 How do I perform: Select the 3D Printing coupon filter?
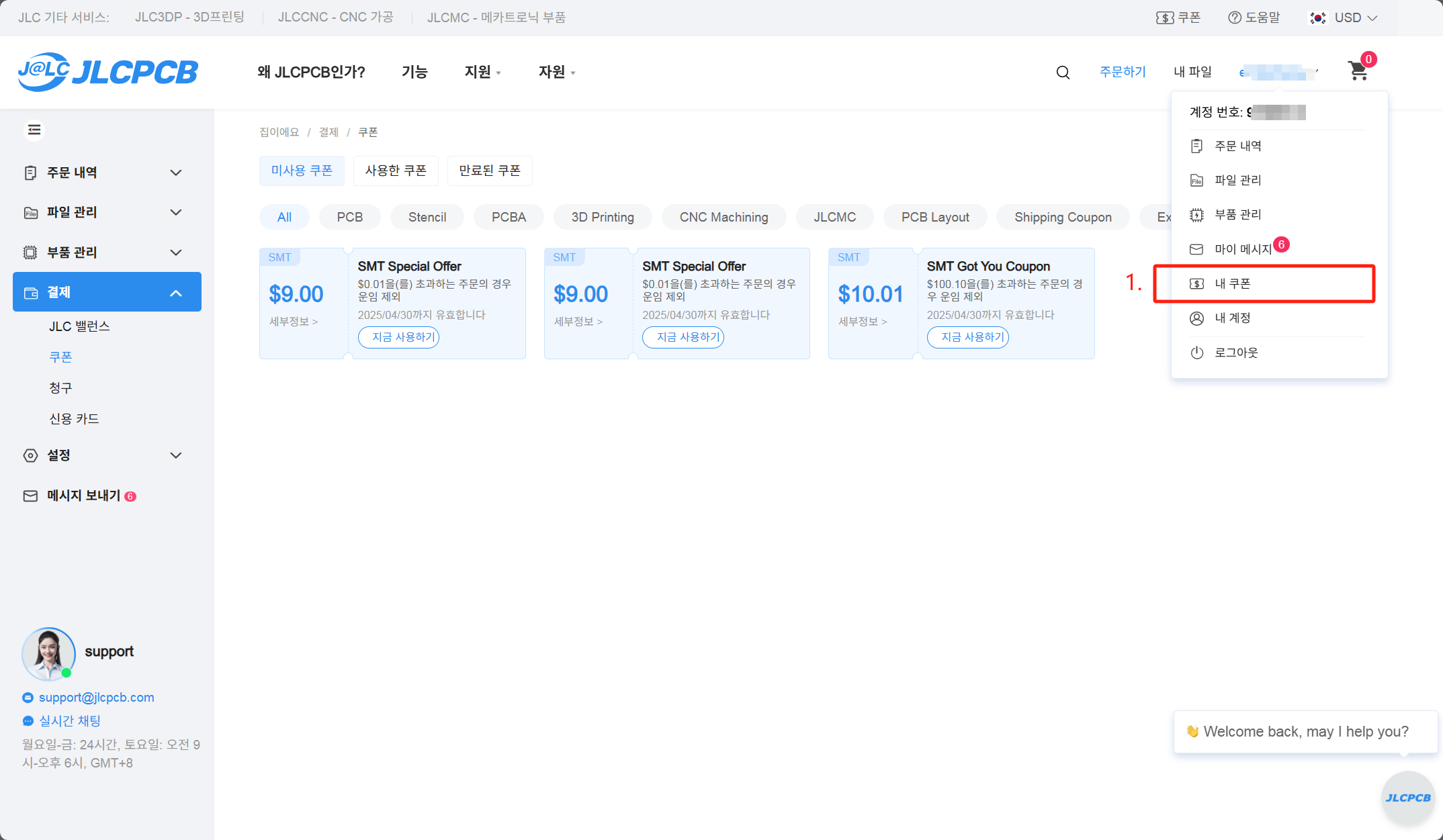click(603, 217)
